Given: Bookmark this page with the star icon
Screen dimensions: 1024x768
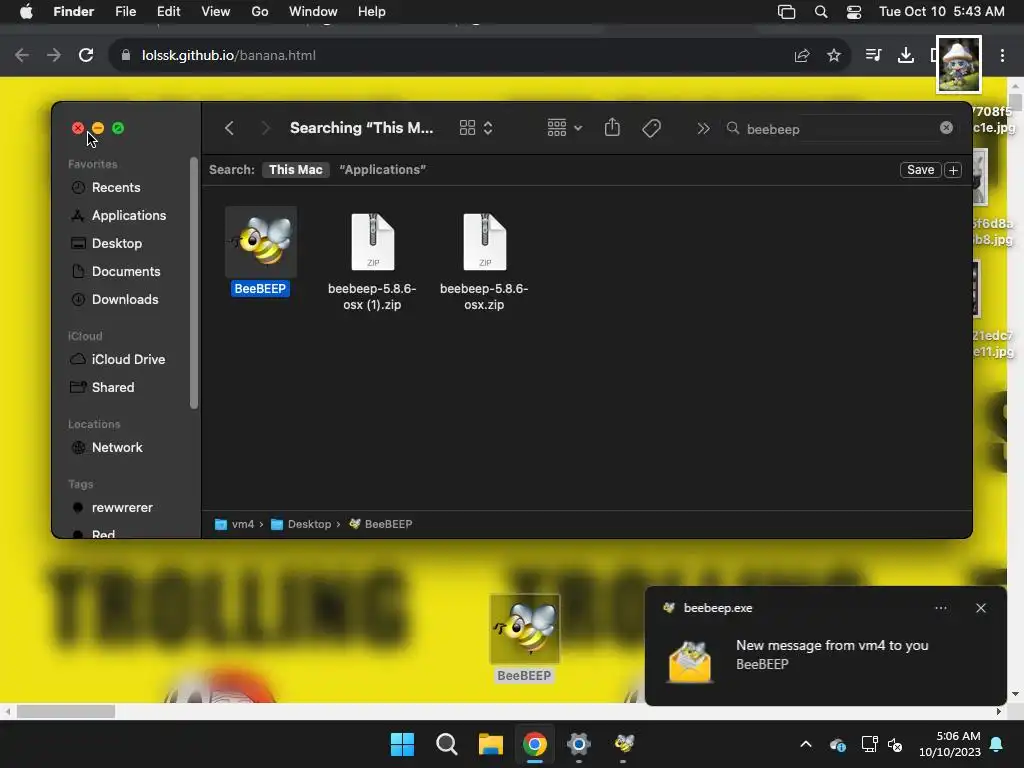Looking at the screenshot, I should [x=834, y=56].
